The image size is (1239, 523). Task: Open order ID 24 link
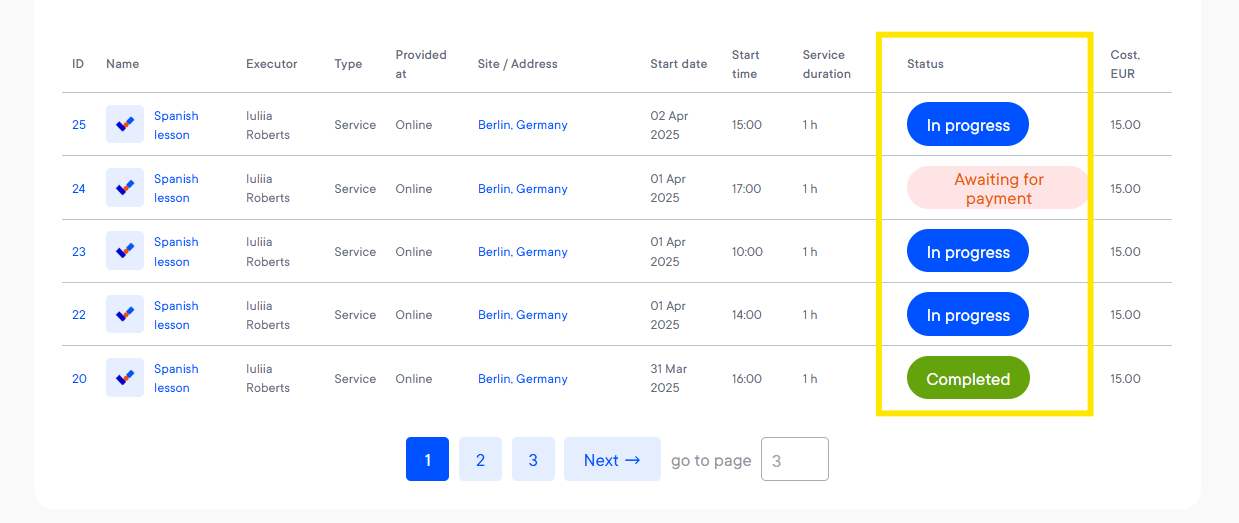point(79,188)
